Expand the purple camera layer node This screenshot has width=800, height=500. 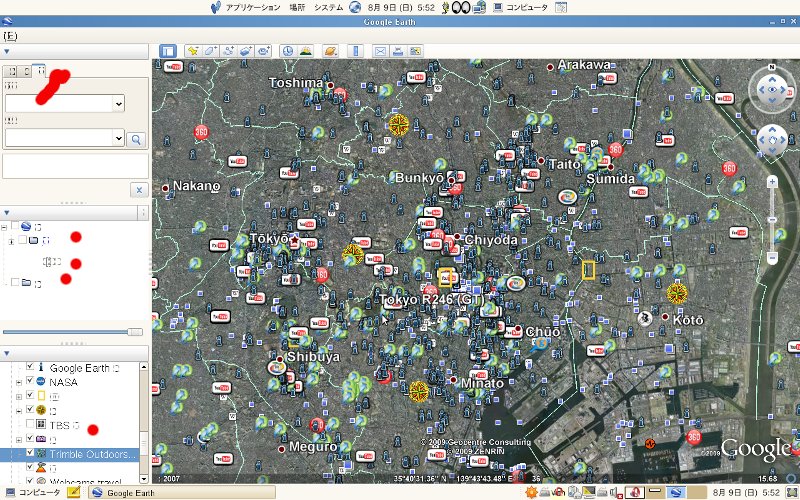coord(19,439)
